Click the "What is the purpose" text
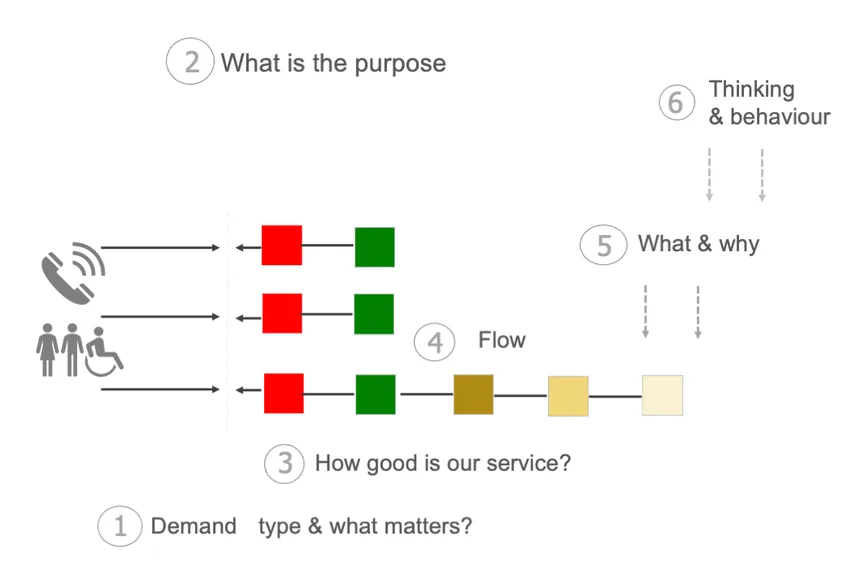This screenshot has height=566, width=861. (x=333, y=64)
